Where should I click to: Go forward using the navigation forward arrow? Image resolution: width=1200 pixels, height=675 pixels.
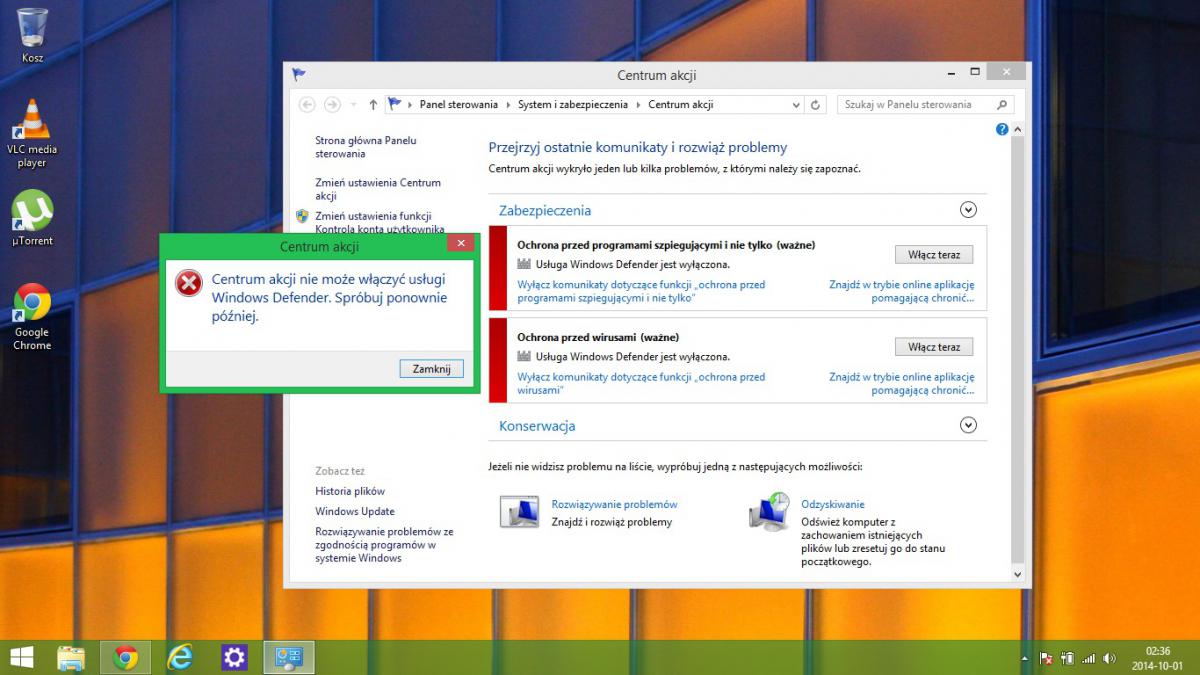332,104
